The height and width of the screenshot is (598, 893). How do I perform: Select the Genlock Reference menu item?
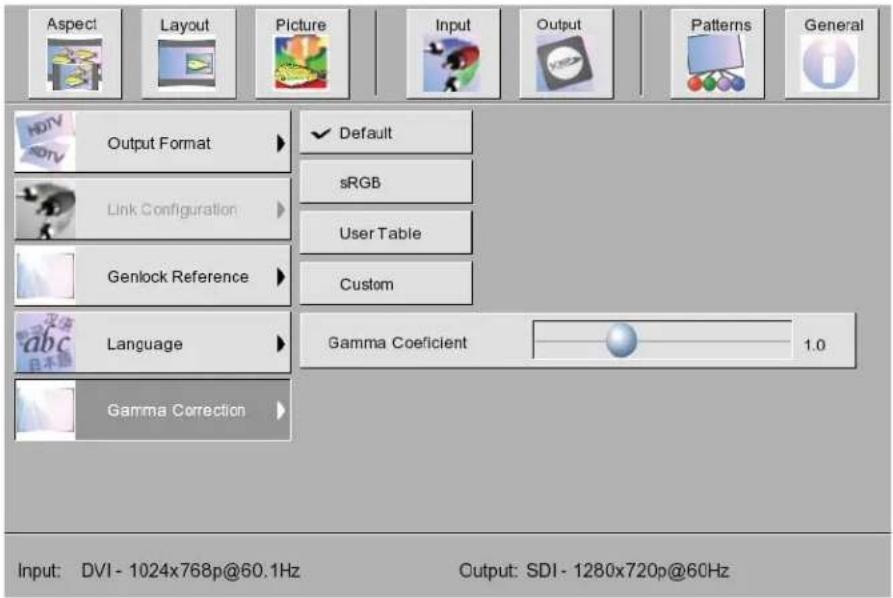coord(153,276)
